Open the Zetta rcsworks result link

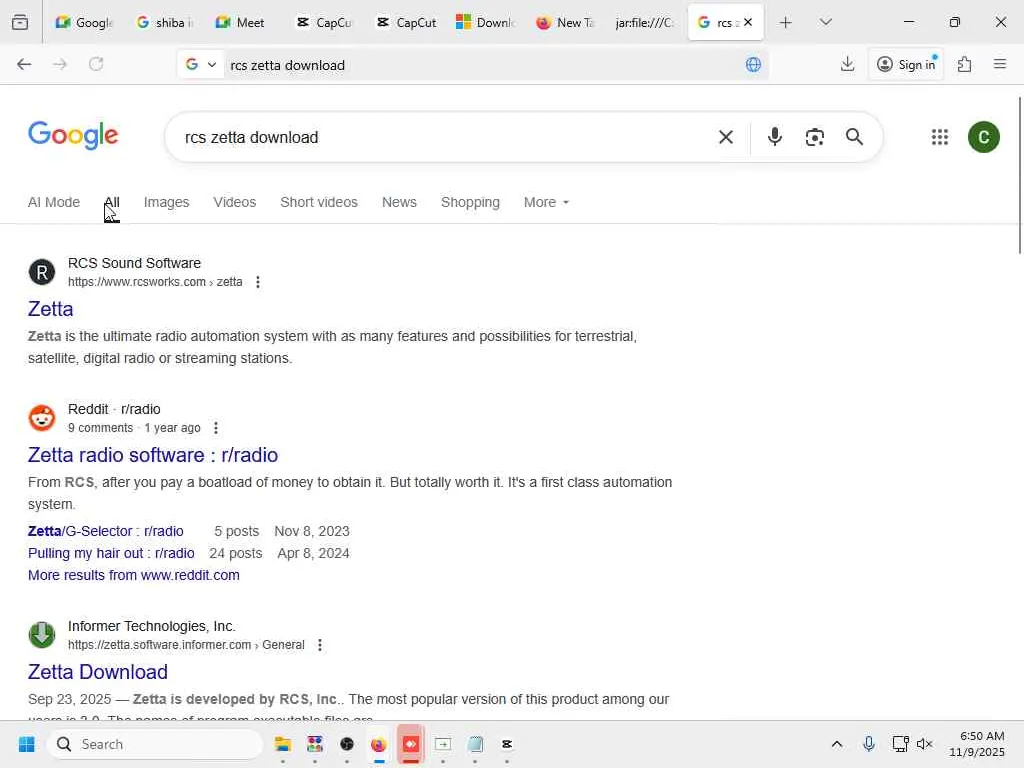point(50,309)
